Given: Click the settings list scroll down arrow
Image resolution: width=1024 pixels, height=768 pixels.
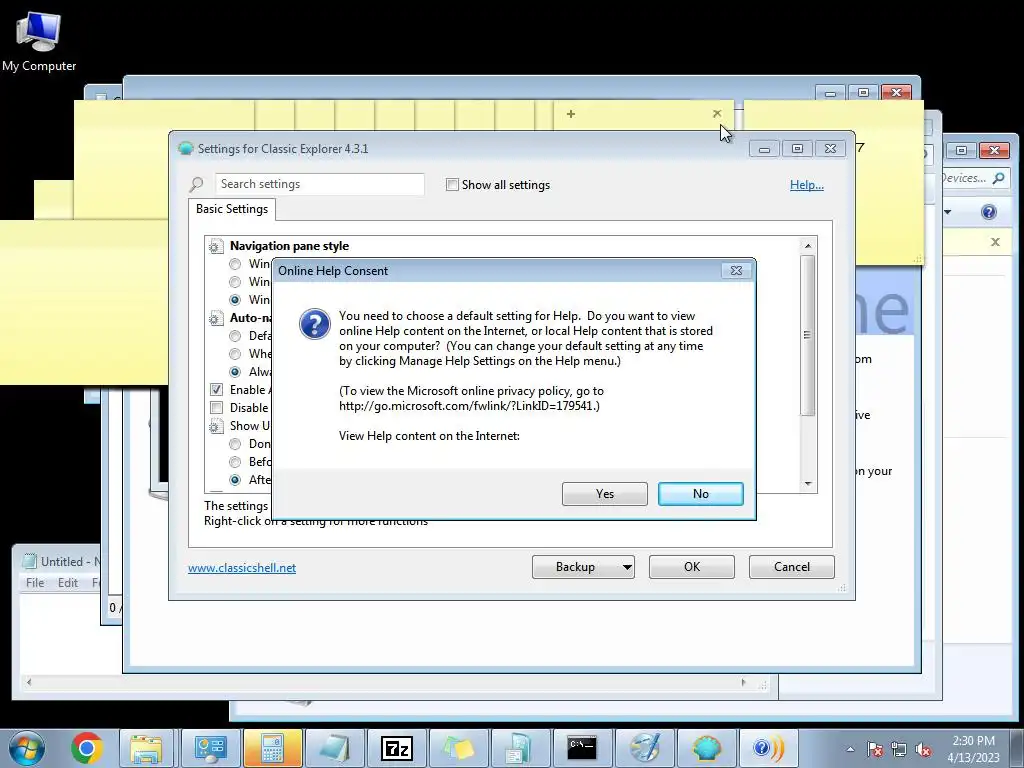Looking at the screenshot, I should (x=808, y=484).
